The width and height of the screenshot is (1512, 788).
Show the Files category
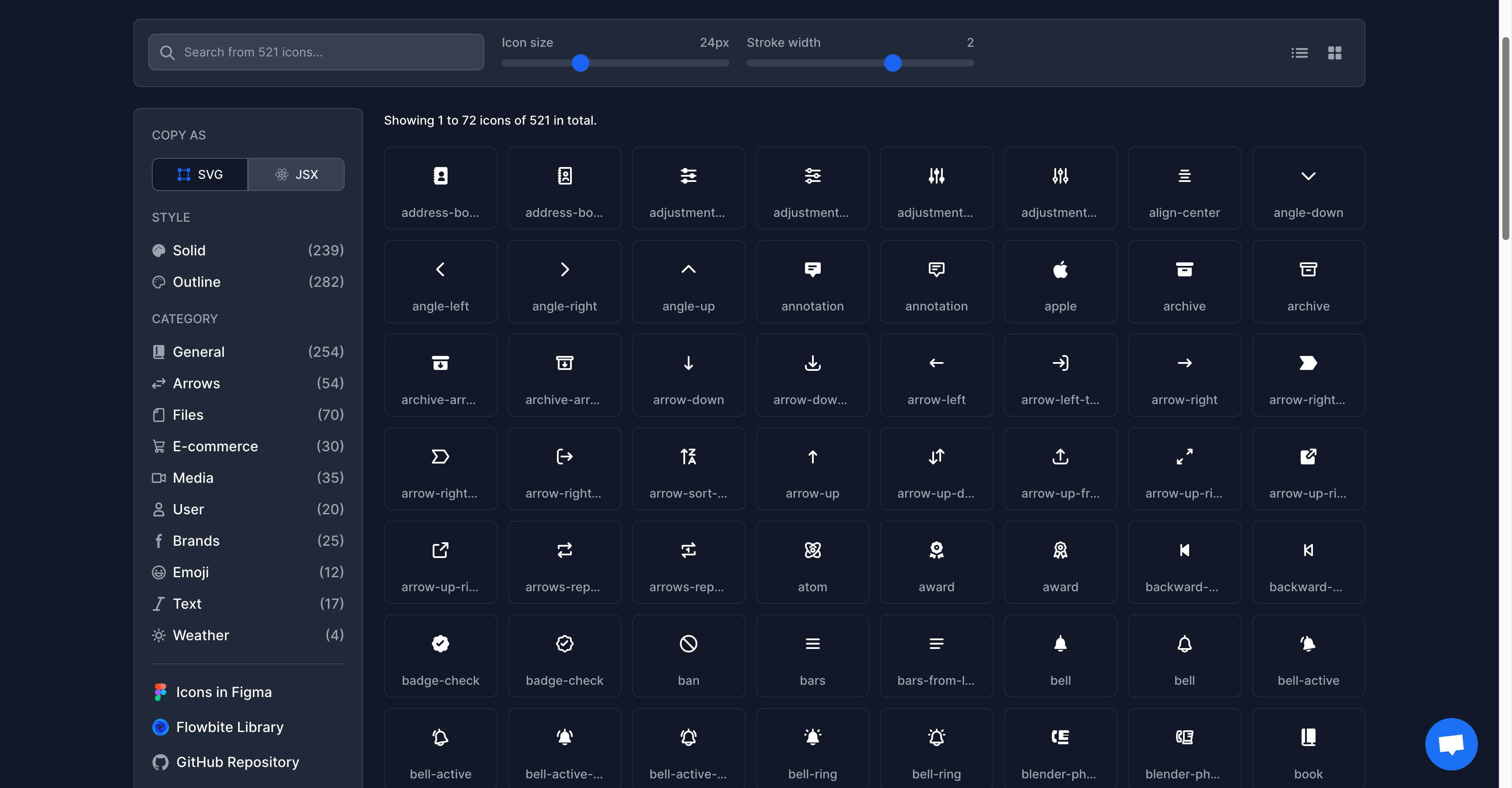click(x=248, y=415)
